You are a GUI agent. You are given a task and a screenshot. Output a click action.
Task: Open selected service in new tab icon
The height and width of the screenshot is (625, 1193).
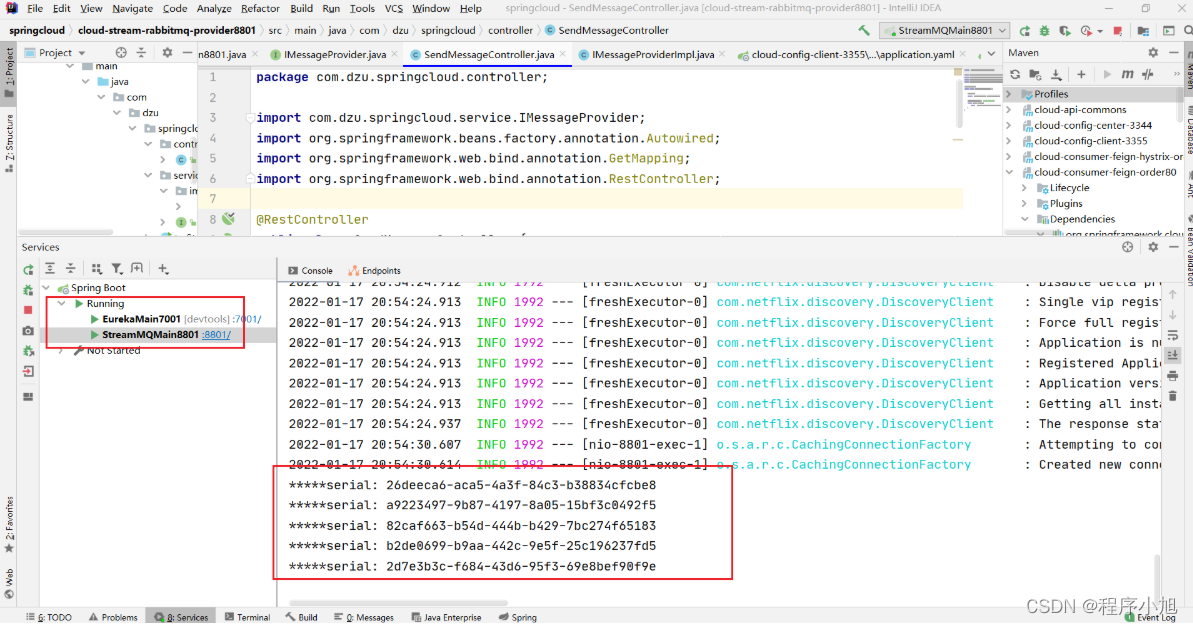coord(137,268)
